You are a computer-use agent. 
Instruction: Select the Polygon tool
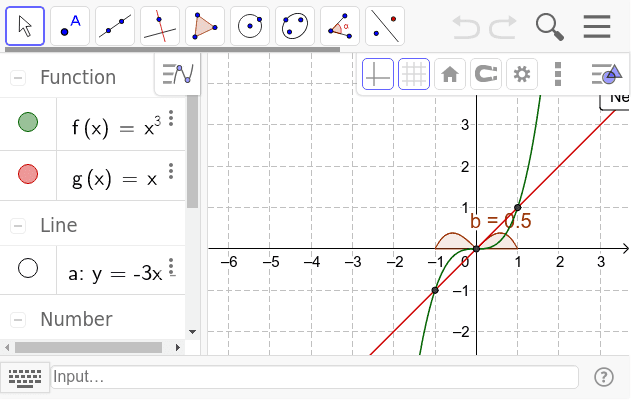(x=205, y=26)
